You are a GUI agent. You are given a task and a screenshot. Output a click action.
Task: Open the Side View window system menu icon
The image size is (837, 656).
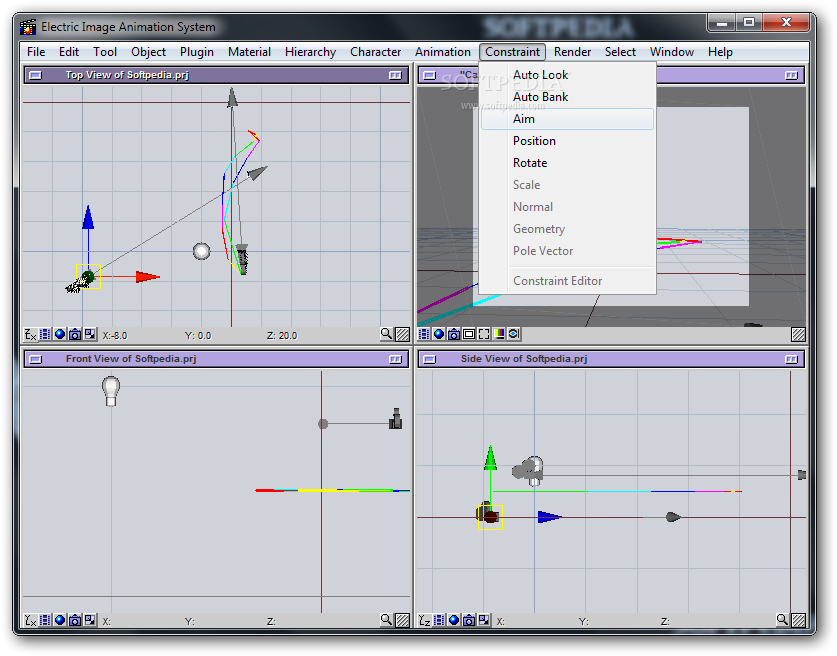(430, 359)
